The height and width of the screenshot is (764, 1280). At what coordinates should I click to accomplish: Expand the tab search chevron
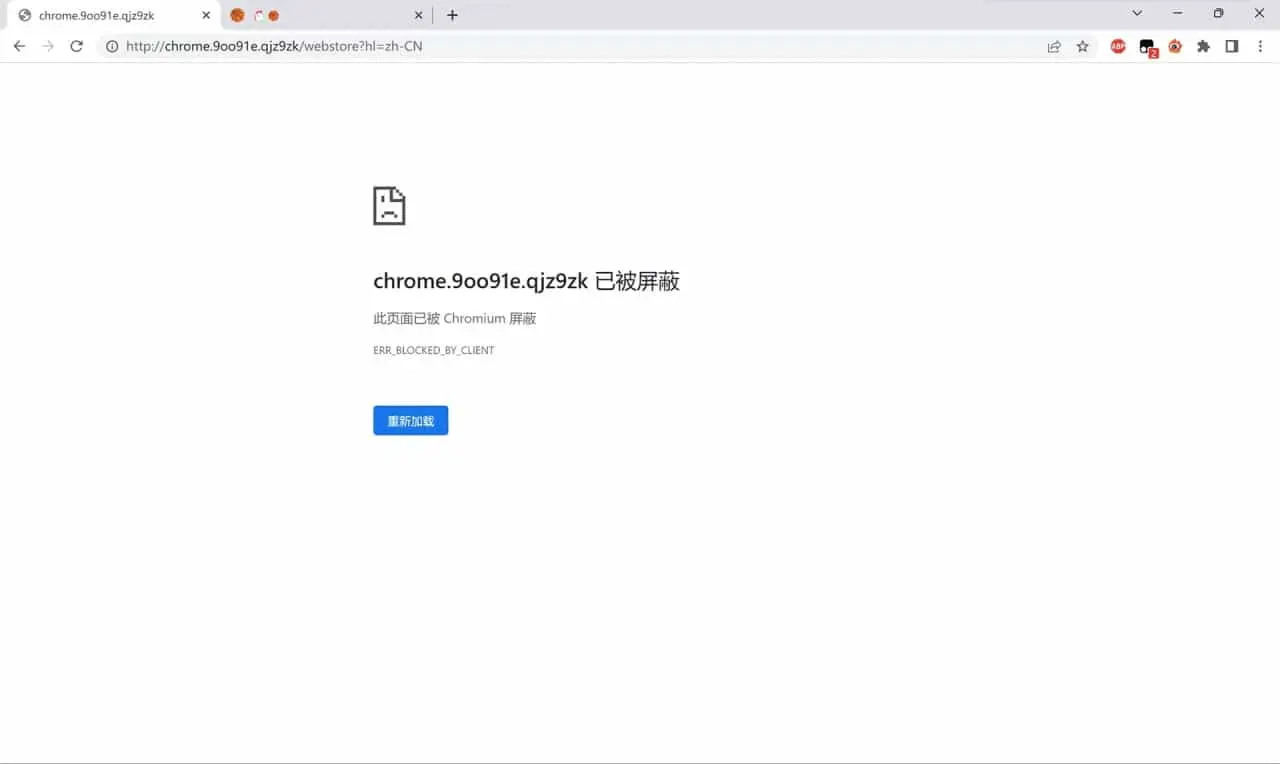click(1137, 14)
